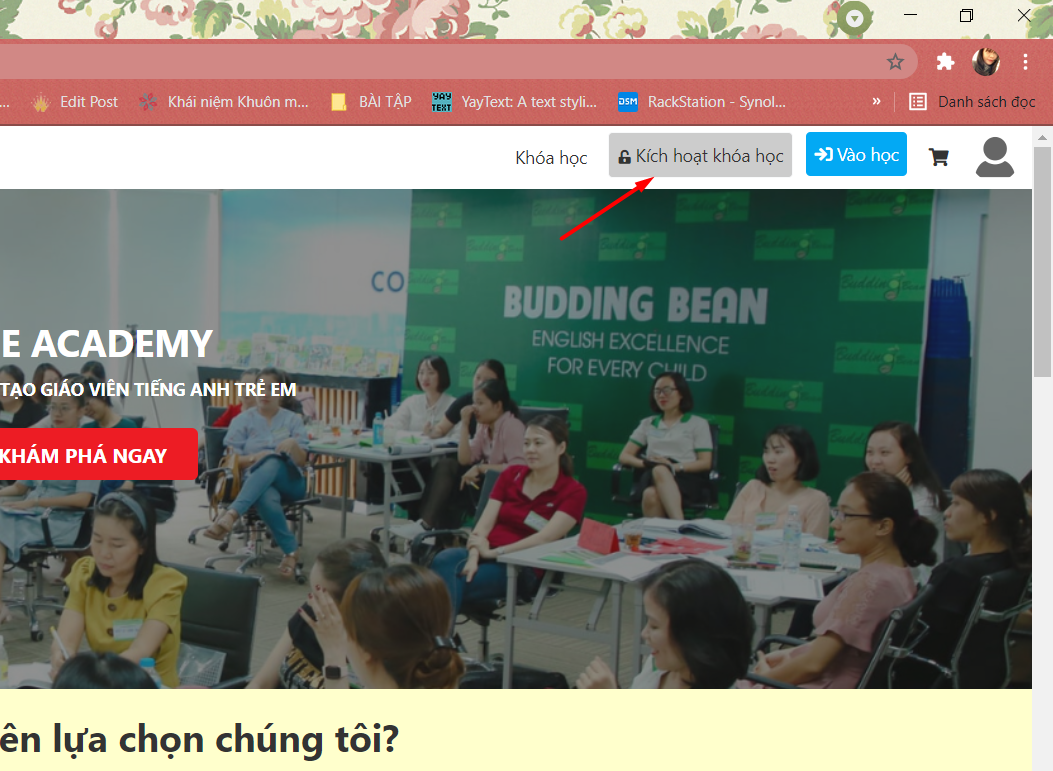Click the bookmark star icon
Screen dimensions: 1053x771
click(895, 62)
